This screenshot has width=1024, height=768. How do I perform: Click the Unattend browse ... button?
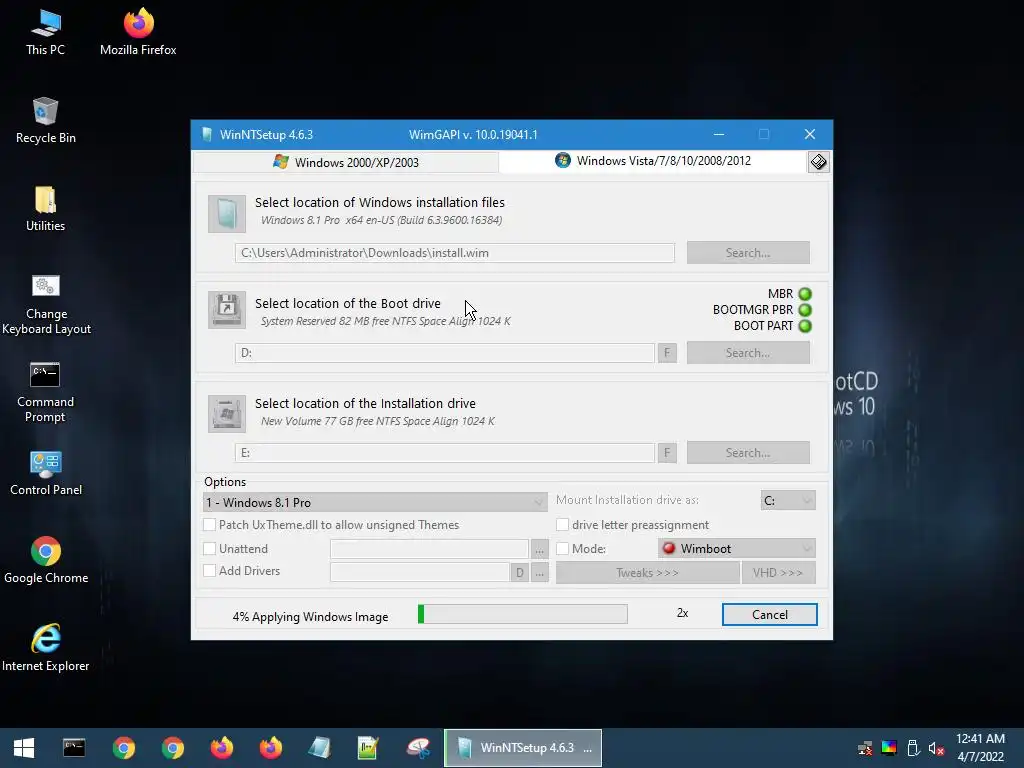click(x=539, y=549)
